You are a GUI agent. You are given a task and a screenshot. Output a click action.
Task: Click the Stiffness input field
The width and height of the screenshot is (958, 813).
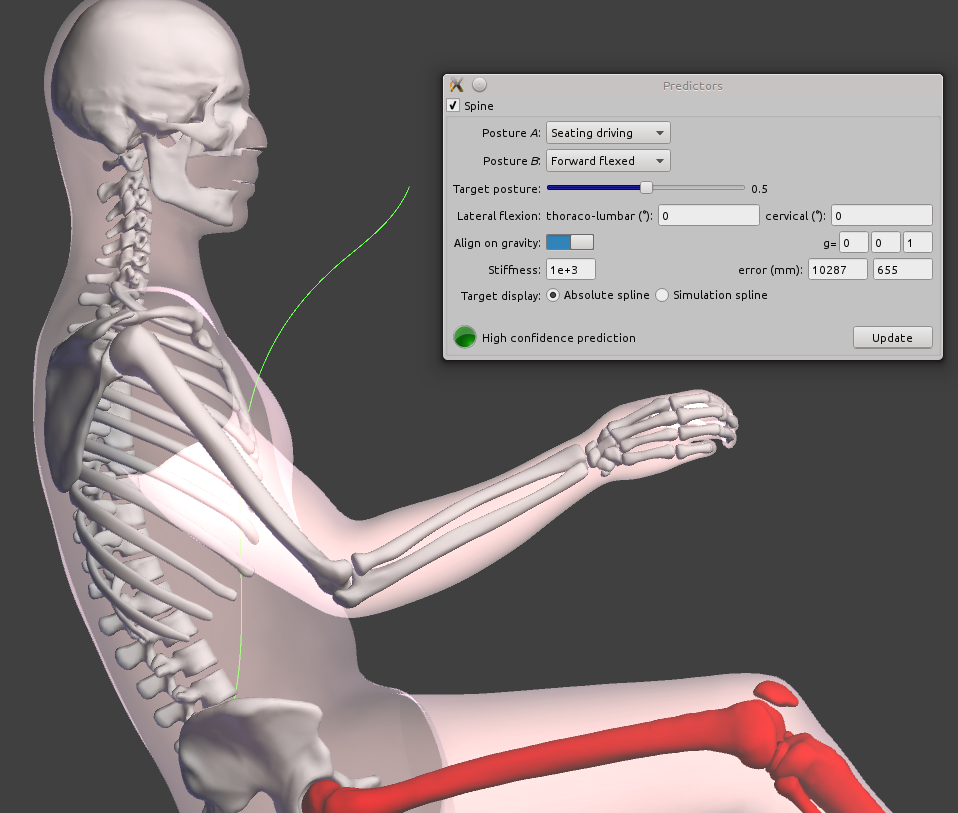(571, 269)
